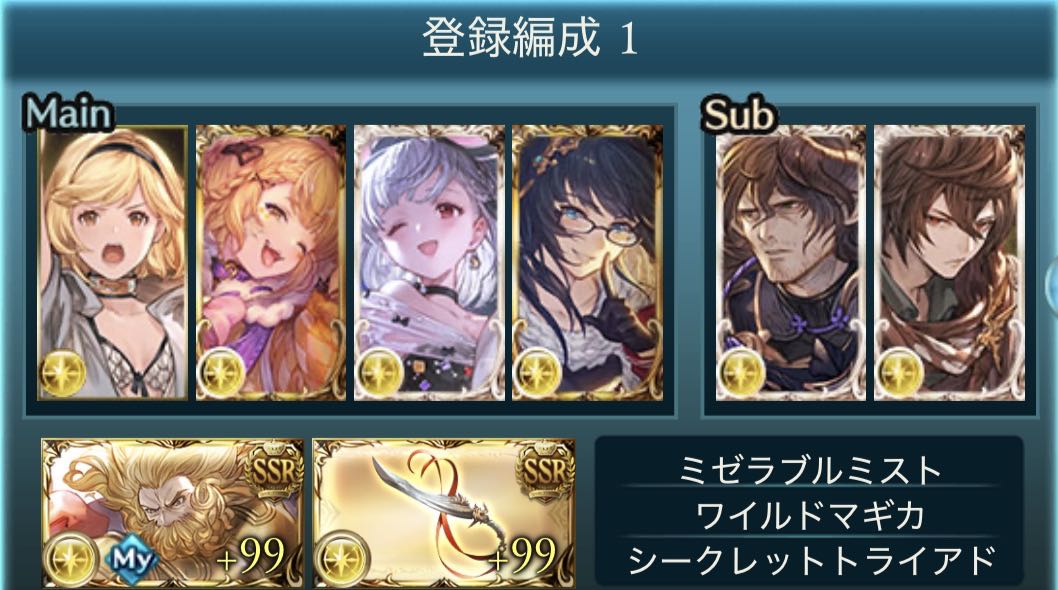This screenshot has height=590, width=1058.
Task: Select the dark-haired character with glasses
Action: pos(587,263)
